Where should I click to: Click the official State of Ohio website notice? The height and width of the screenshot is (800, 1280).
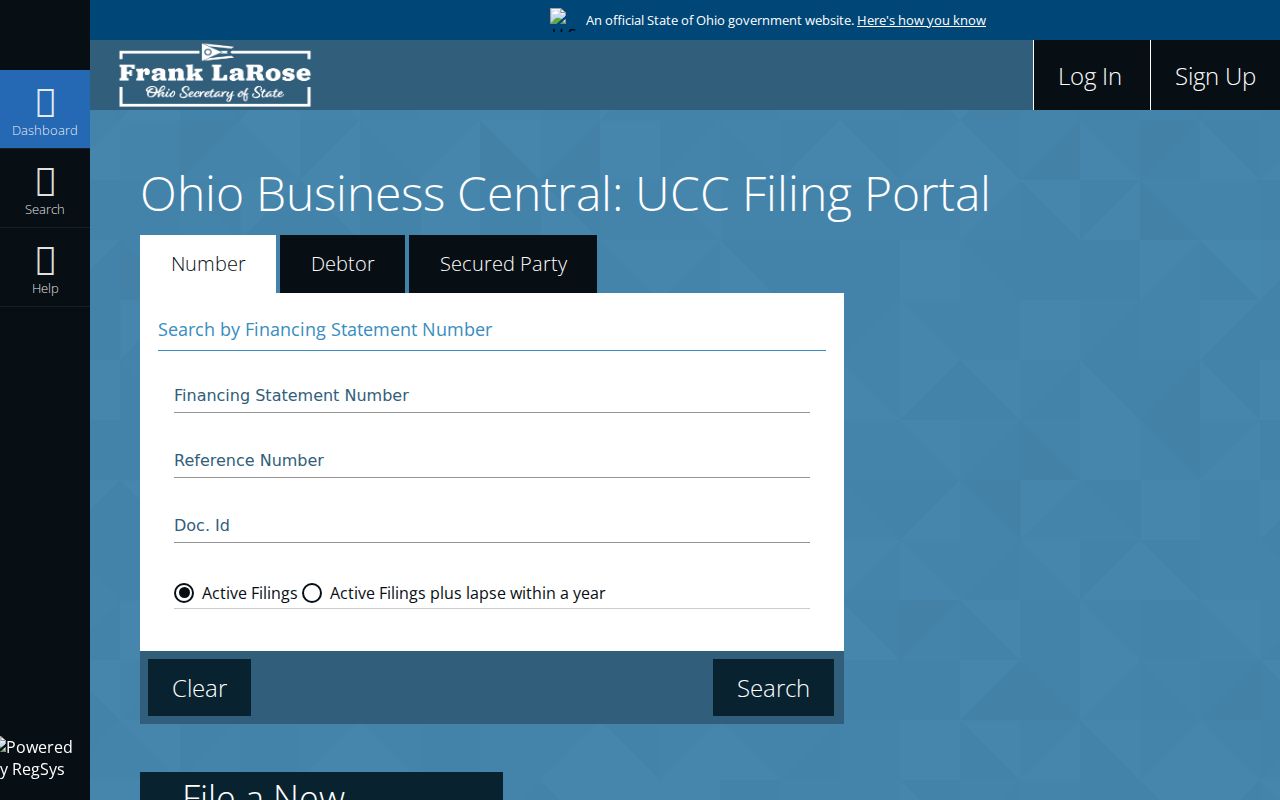[x=720, y=20]
